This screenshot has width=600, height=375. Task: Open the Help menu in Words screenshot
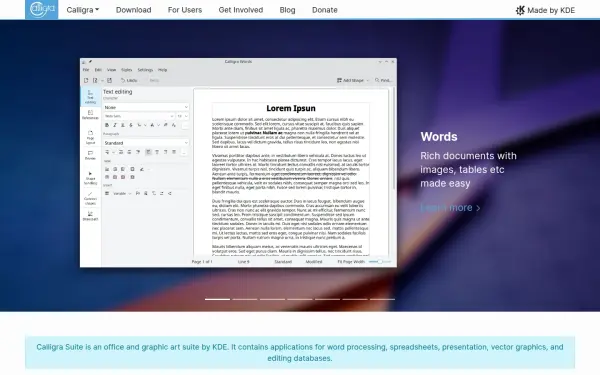(x=163, y=70)
